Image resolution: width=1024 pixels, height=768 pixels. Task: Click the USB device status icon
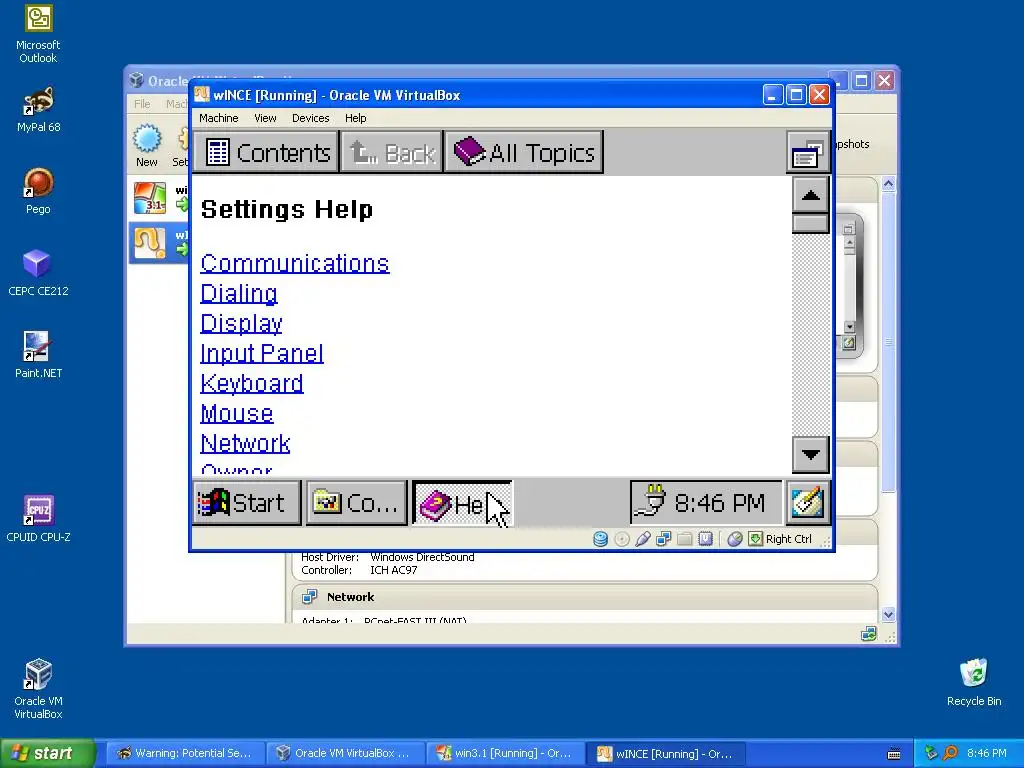(643, 539)
